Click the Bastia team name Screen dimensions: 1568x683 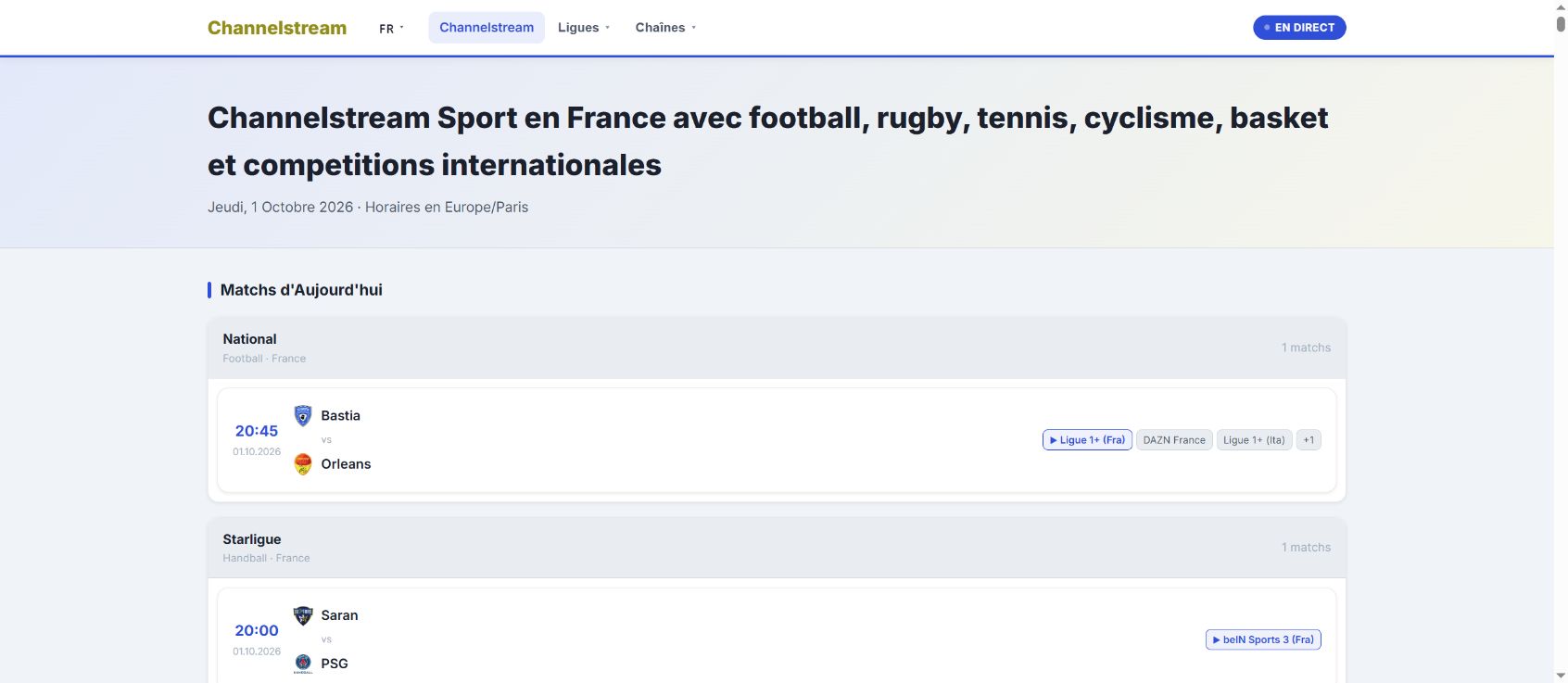[x=341, y=416]
